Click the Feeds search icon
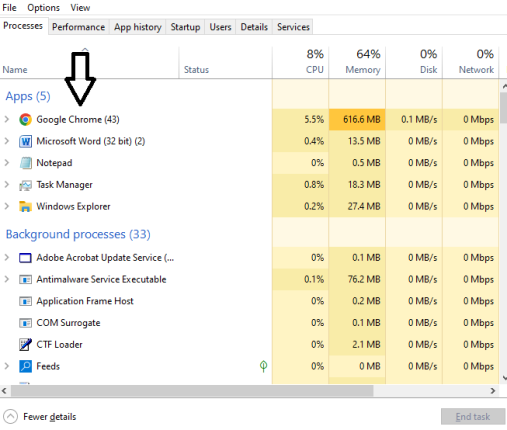The width and height of the screenshot is (507, 430). pos(25,366)
